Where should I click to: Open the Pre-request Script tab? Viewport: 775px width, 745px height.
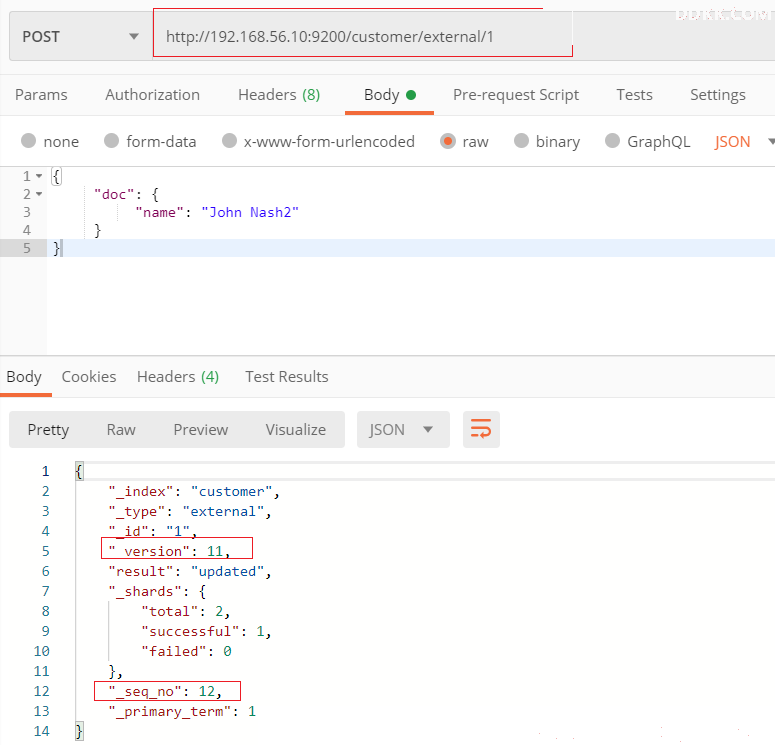tap(516, 94)
